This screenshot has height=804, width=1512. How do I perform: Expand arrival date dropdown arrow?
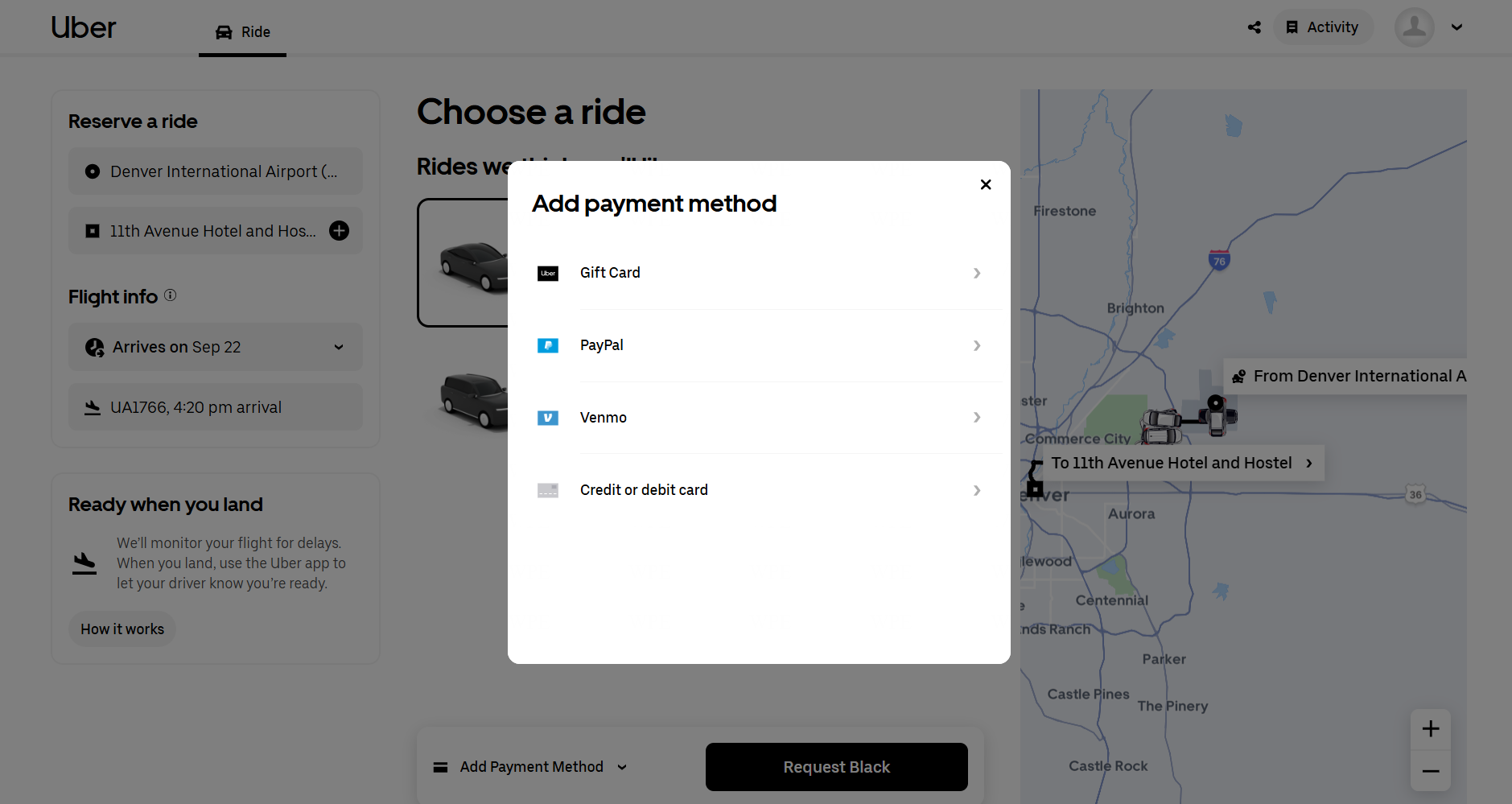coord(339,347)
